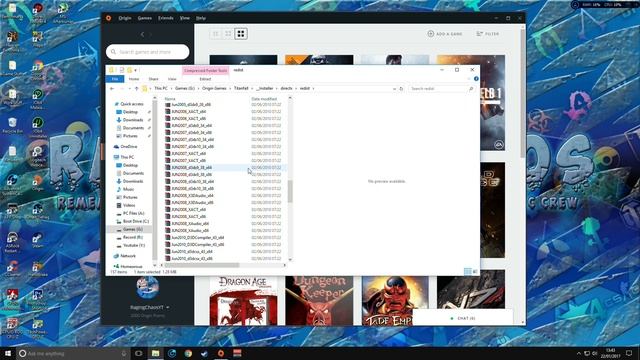
Task: Switch to the Home ribbon tab in Explorer
Action: (134, 79)
